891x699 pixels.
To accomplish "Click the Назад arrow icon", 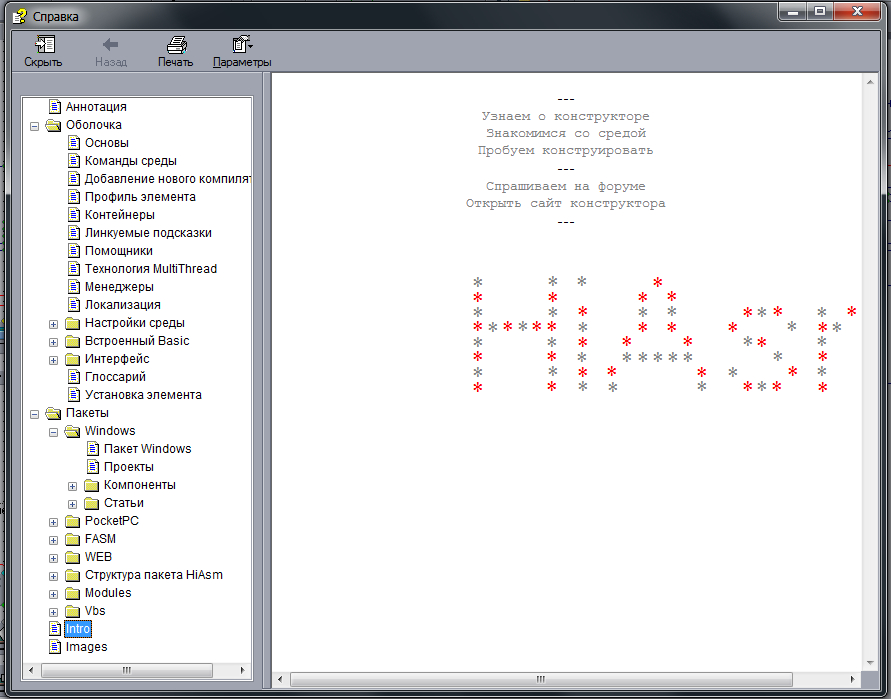I will [x=110, y=44].
